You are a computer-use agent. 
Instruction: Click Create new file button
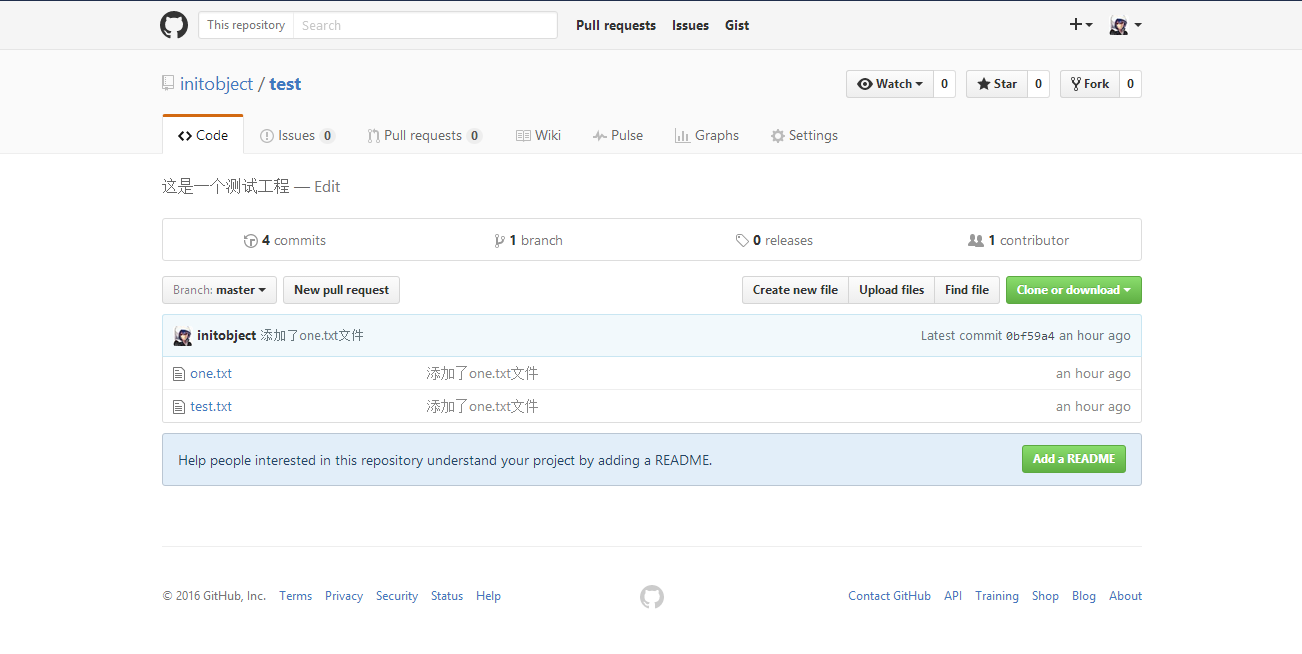[795, 290]
